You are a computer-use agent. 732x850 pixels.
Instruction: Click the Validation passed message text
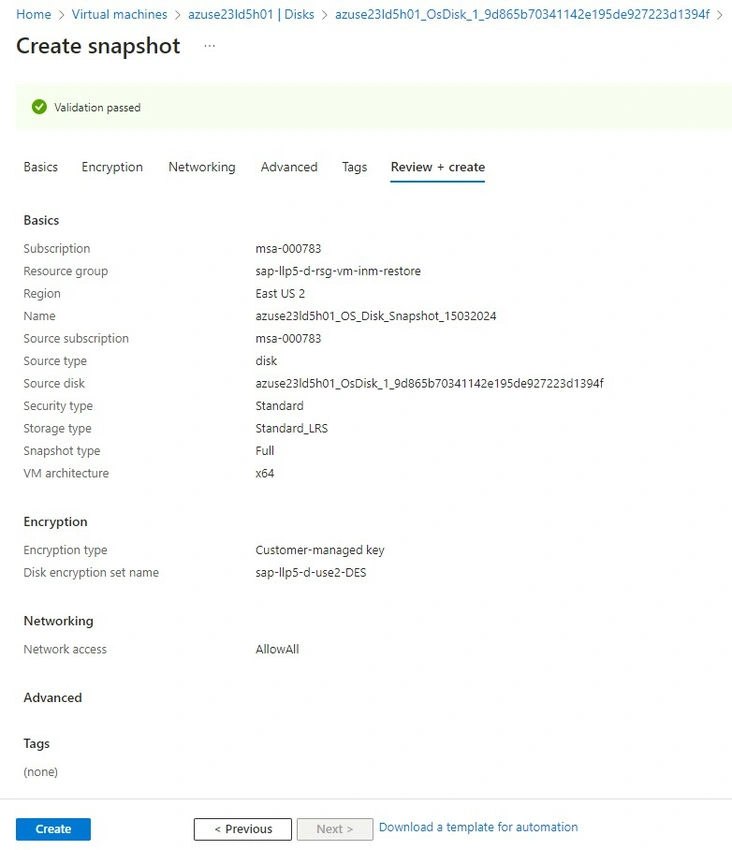97,107
